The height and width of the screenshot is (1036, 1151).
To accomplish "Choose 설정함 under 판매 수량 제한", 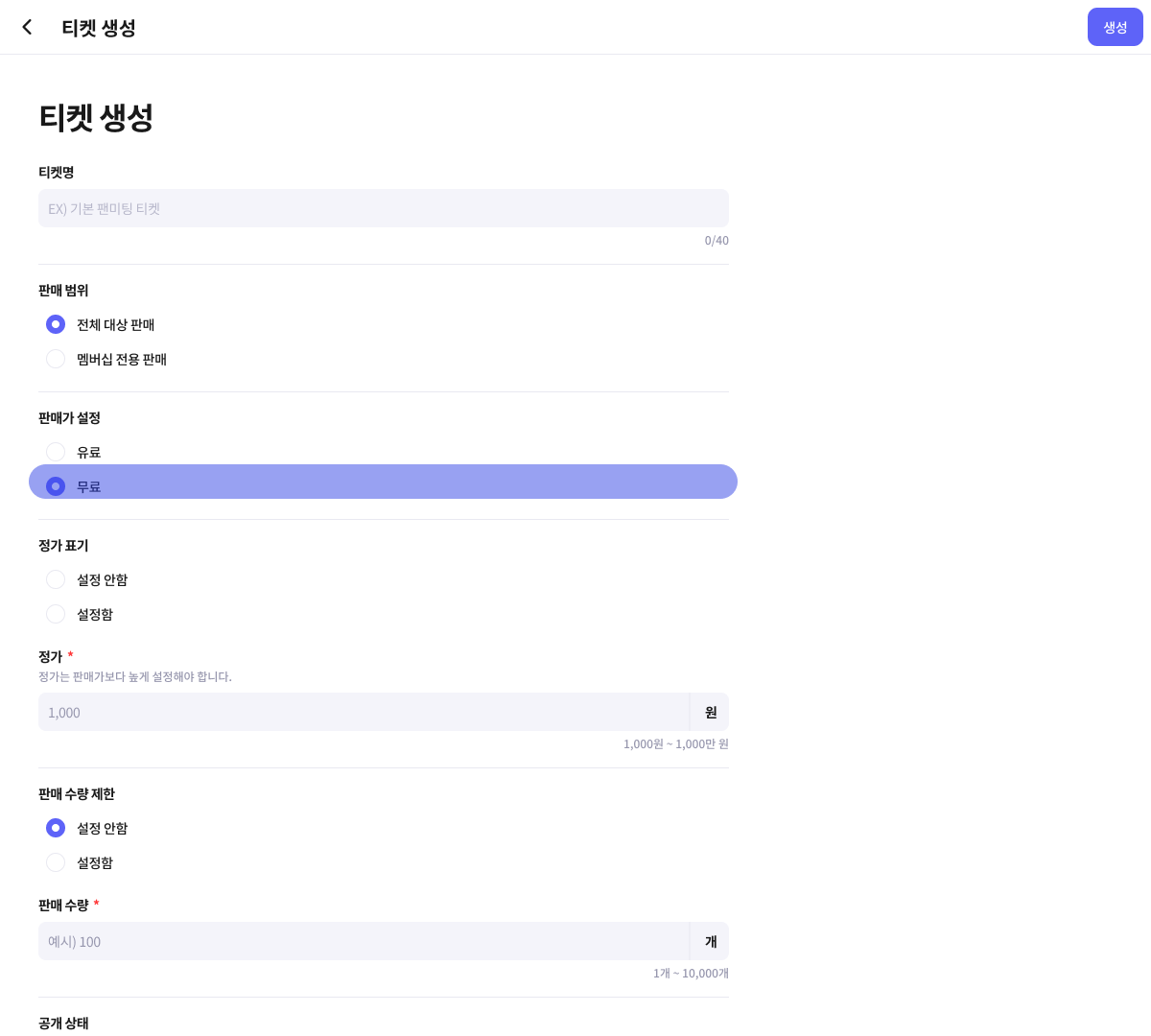I will [56, 862].
